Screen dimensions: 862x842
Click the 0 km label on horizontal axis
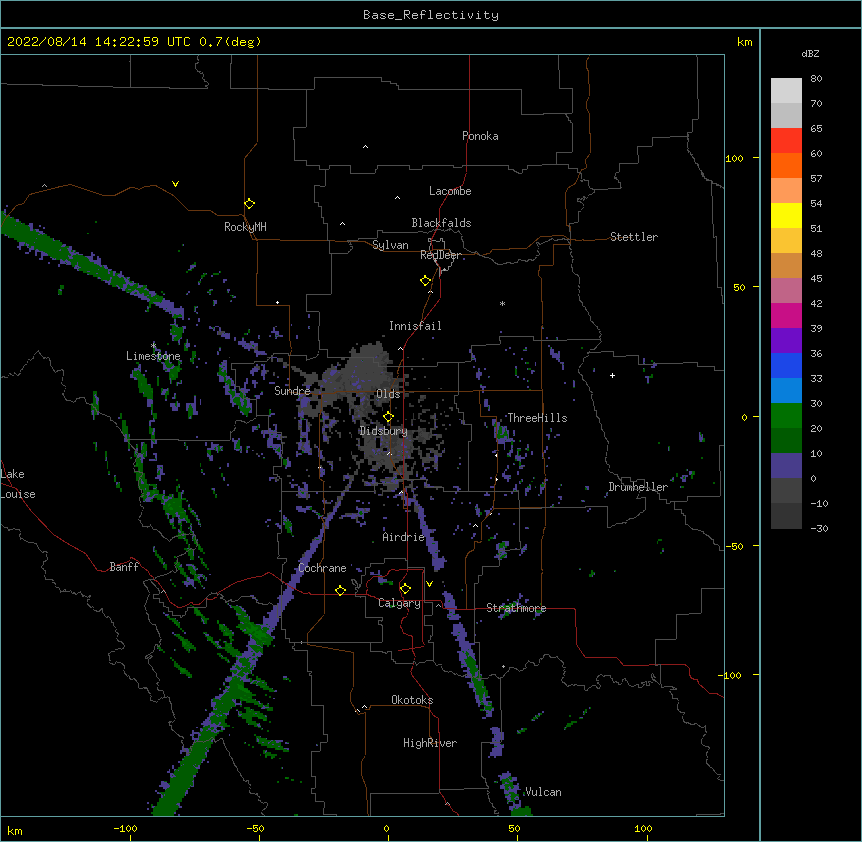pos(386,828)
